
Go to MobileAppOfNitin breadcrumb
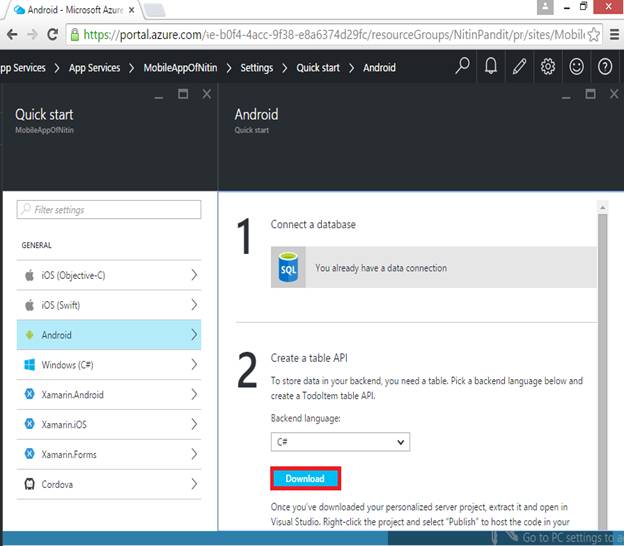click(x=180, y=68)
